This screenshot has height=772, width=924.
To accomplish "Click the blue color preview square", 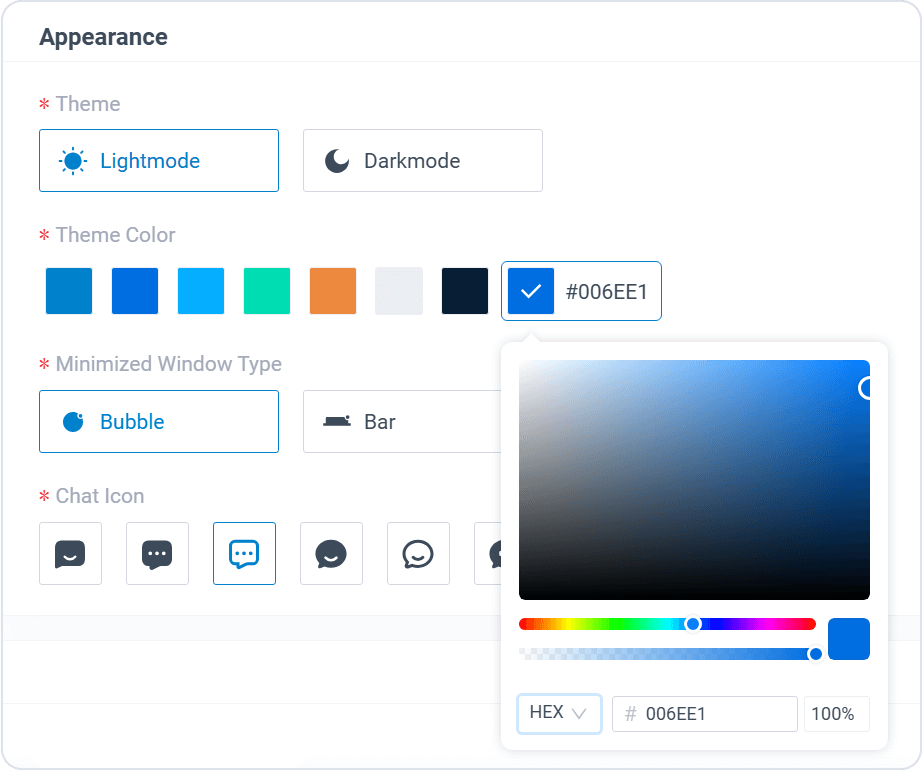I will click(849, 639).
